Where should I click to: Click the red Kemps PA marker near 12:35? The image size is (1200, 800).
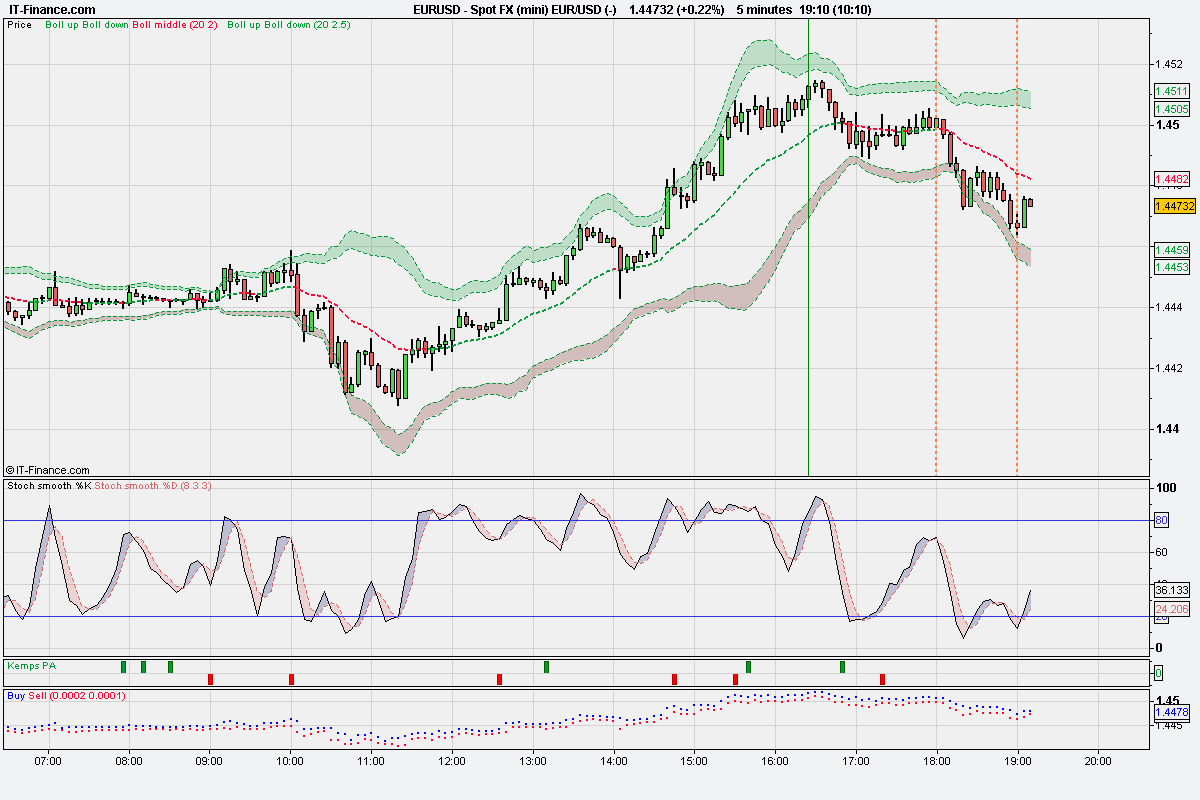coord(499,679)
